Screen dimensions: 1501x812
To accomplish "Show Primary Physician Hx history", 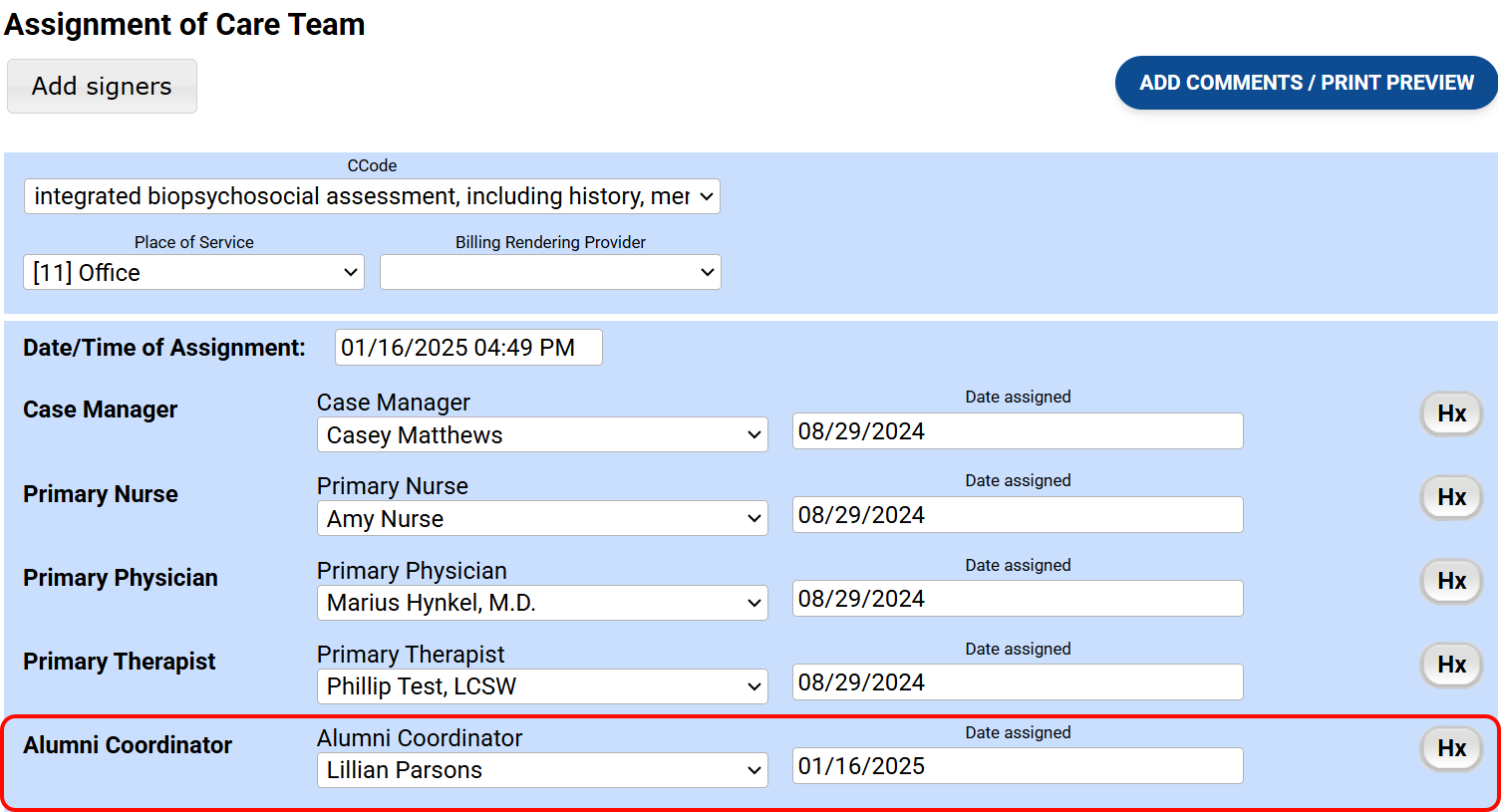I will point(1451,581).
